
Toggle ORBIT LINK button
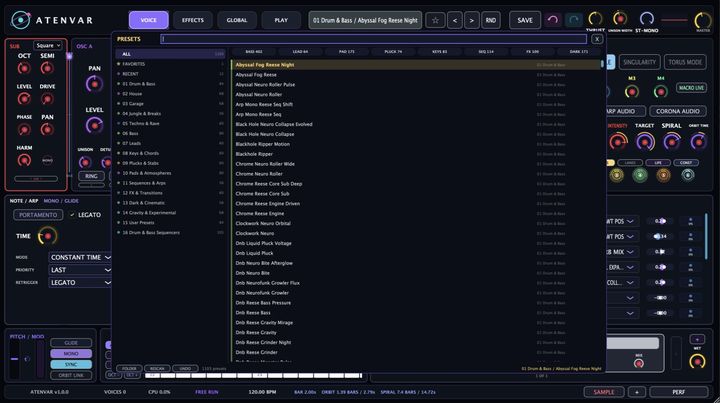71,375
